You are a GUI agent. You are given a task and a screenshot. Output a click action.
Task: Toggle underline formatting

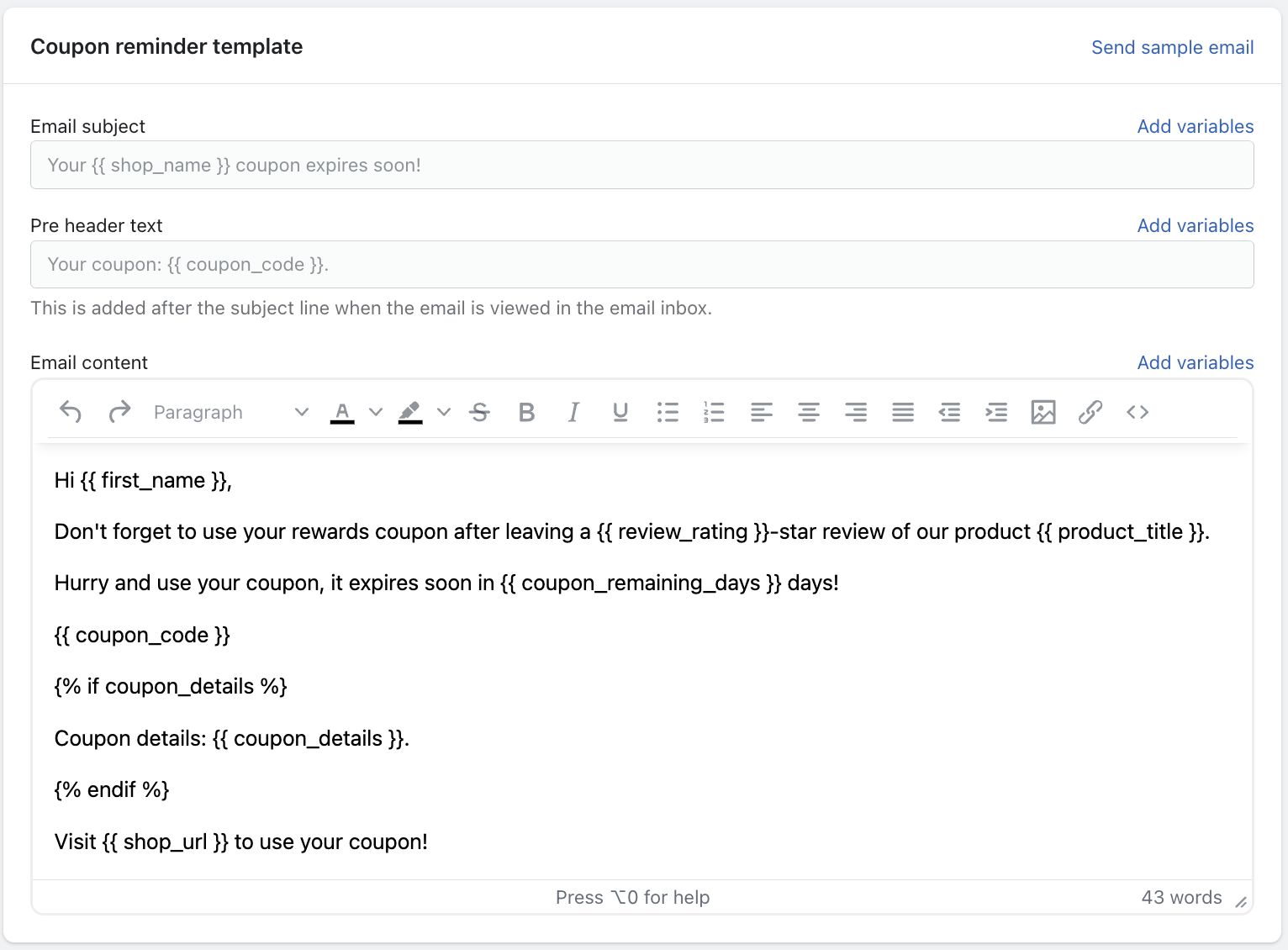pyautogui.click(x=620, y=412)
